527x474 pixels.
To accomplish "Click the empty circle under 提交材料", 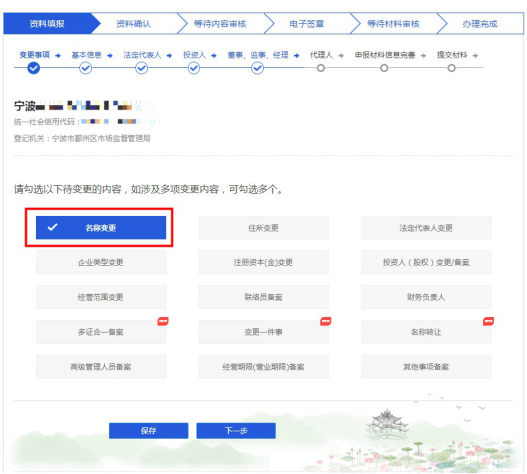I will pos(452,68).
